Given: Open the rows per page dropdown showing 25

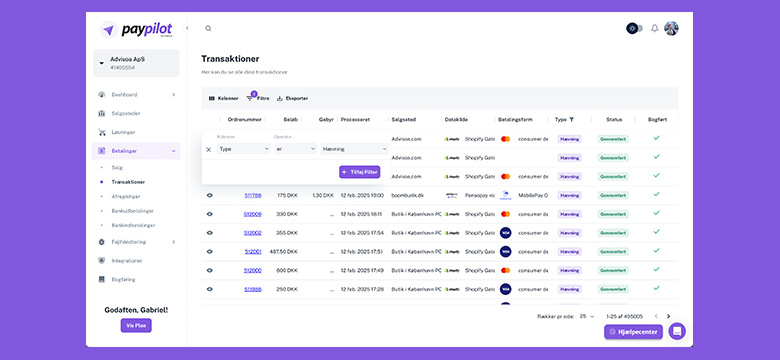Looking at the screenshot, I should click(x=587, y=316).
